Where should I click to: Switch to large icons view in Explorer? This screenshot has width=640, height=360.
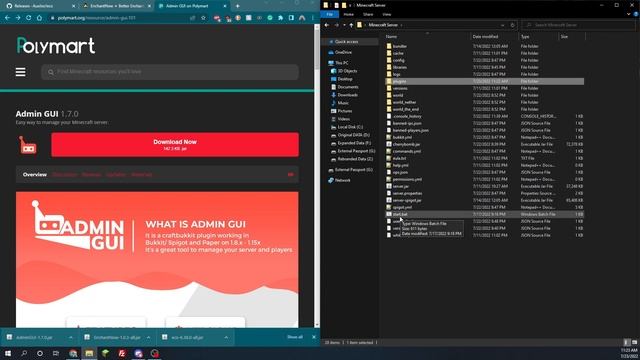pos(634,342)
